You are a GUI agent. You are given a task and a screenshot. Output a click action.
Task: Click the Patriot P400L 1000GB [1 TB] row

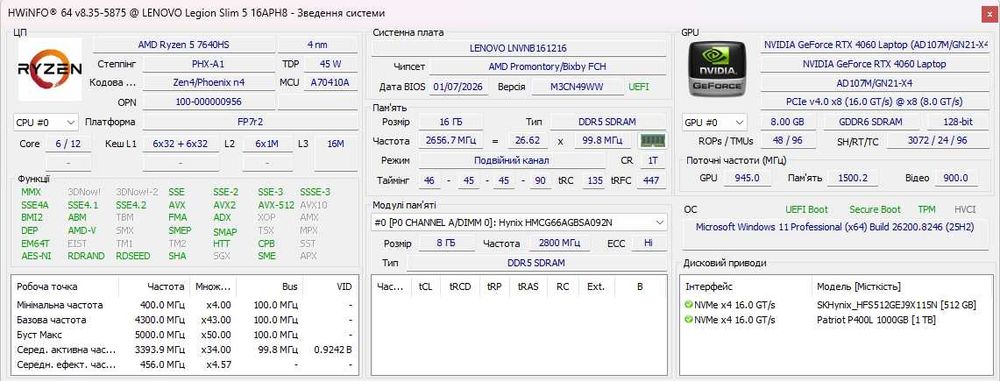click(835, 320)
